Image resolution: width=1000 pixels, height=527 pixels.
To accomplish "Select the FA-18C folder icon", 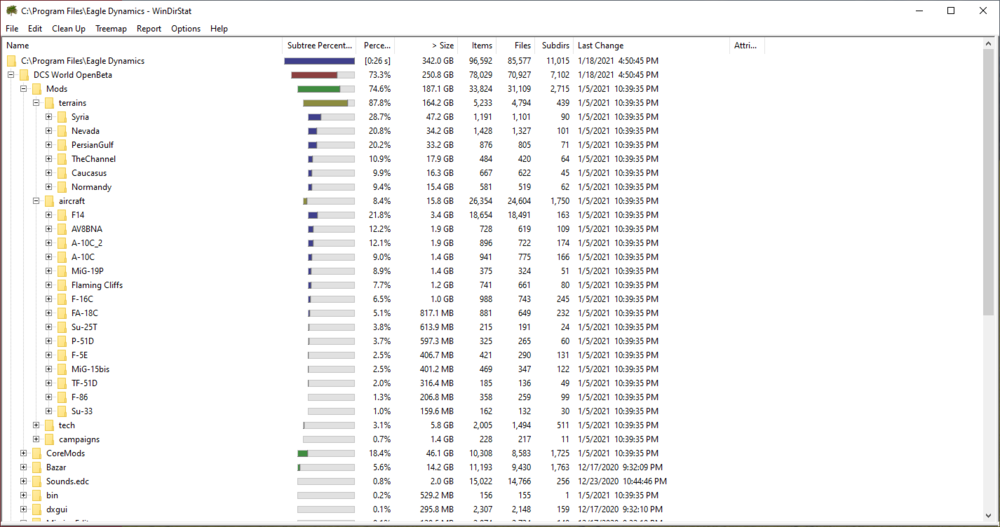I will [x=62, y=313].
